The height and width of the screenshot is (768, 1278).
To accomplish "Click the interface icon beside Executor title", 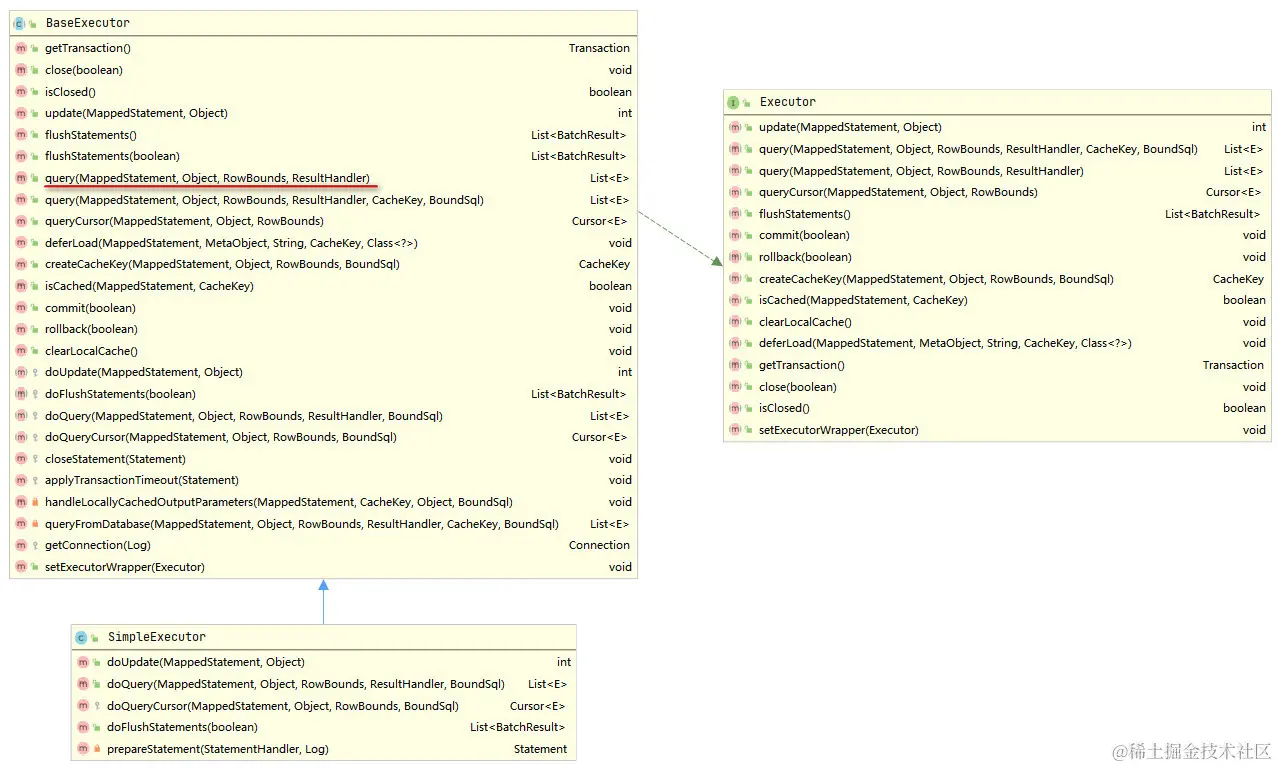I will tap(733, 102).
